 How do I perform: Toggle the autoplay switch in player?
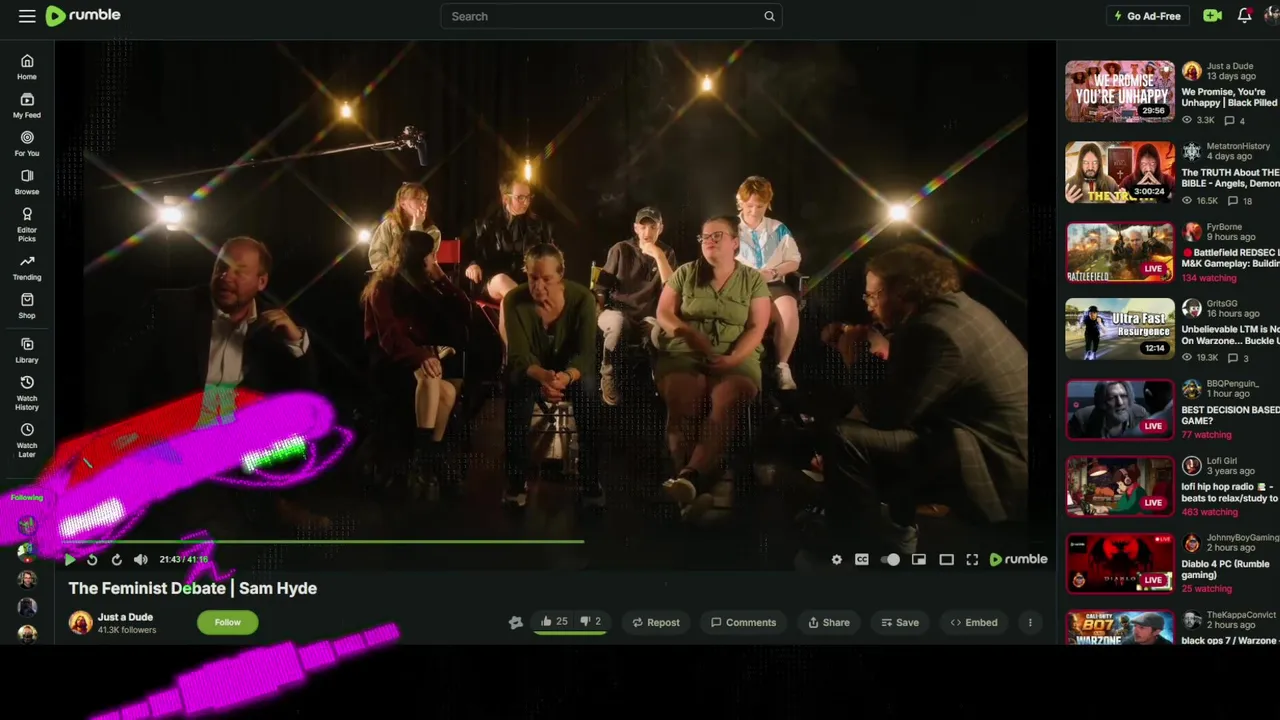pos(890,560)
